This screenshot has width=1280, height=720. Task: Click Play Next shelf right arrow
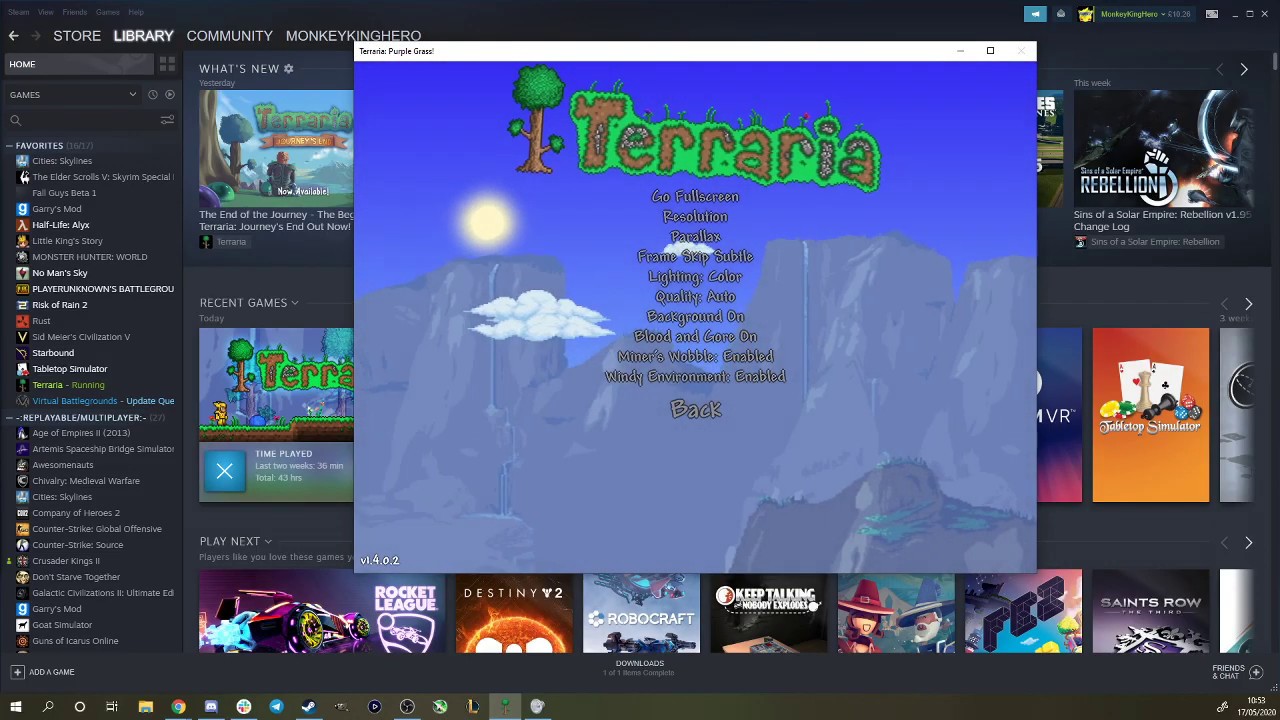click(1248, 542)
